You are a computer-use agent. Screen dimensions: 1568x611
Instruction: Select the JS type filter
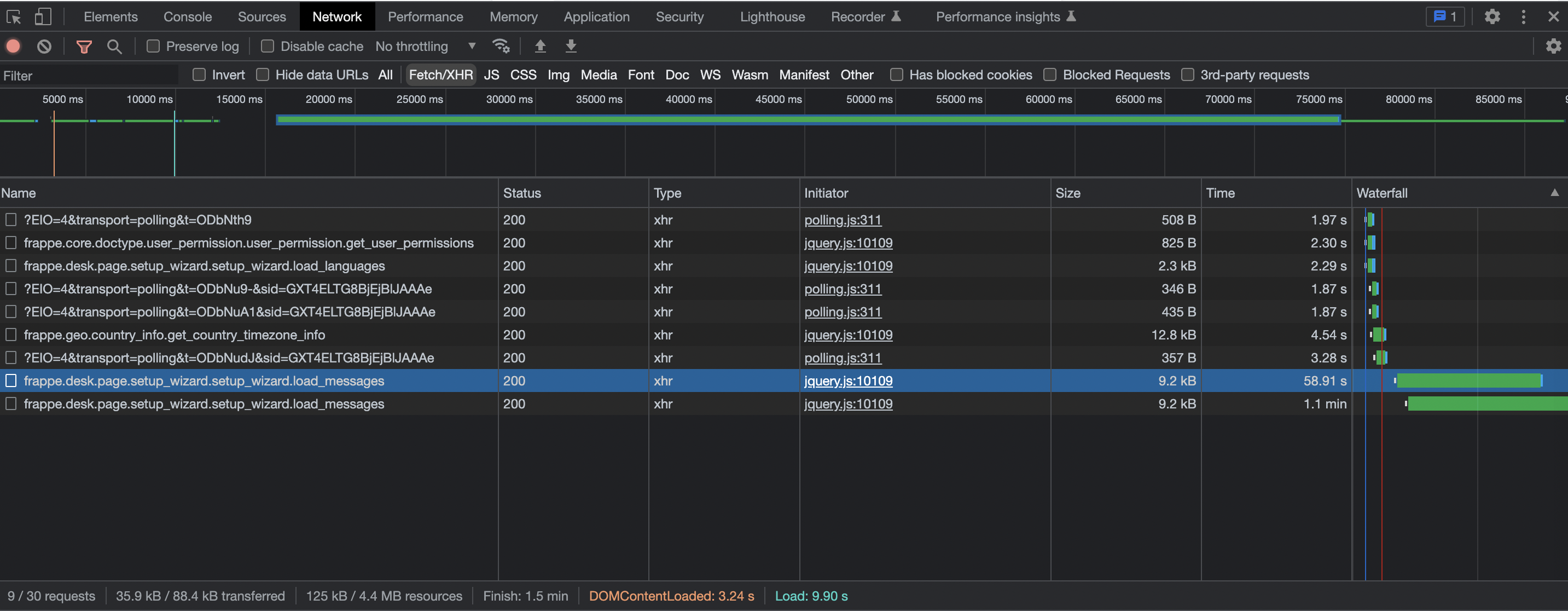pos(491,75)
